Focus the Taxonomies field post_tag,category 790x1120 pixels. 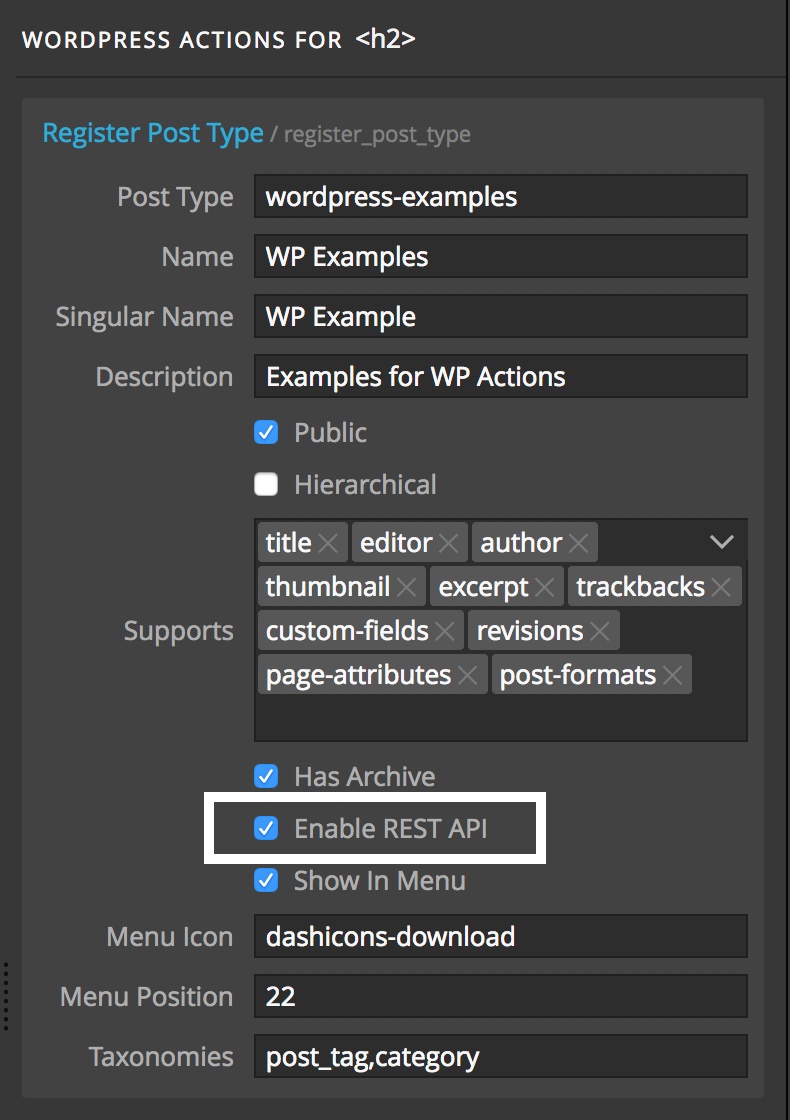501,1056
